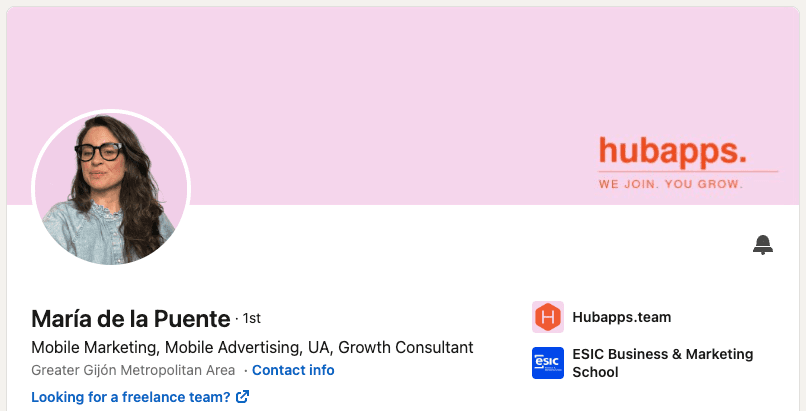Click the notification bell icon
Image resolution: width=806 pixels, height=411 pixels.
[763, 245]
